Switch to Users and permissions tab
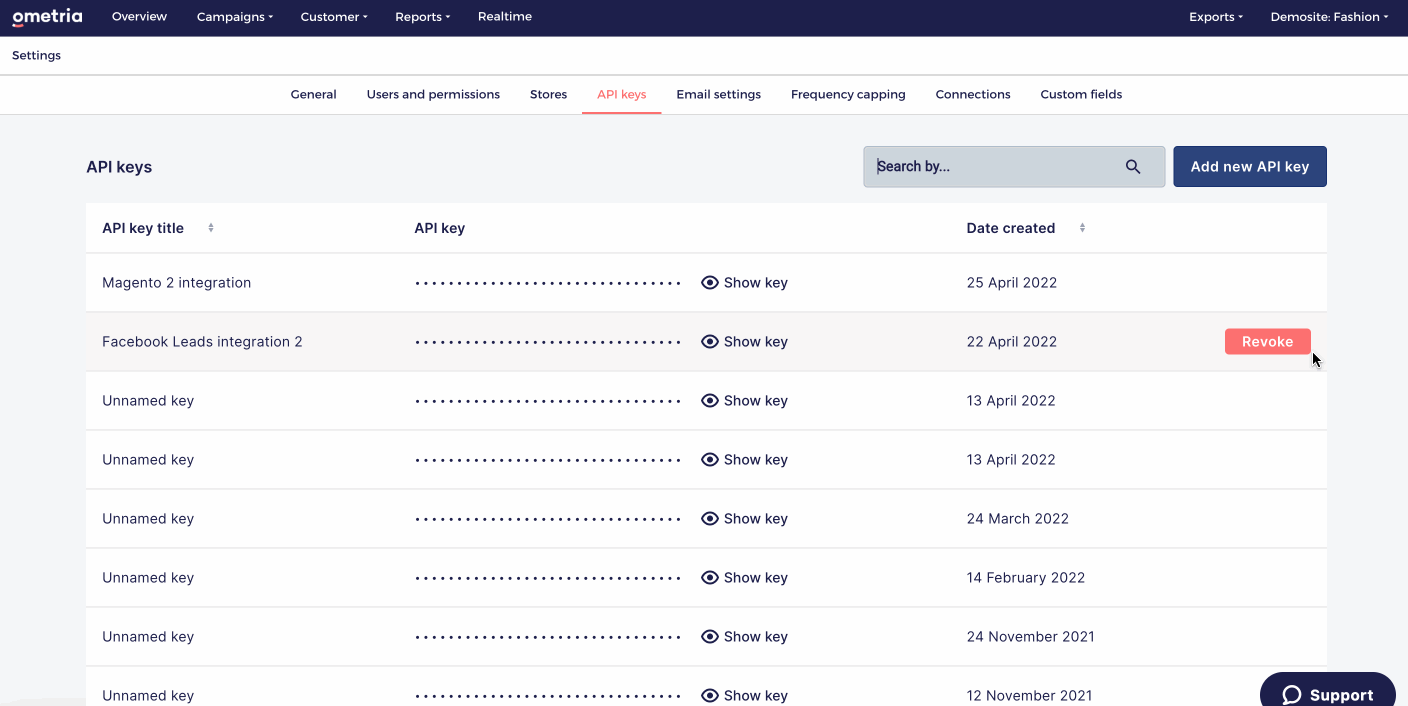Screen dimensions: 1408x706 433,95
